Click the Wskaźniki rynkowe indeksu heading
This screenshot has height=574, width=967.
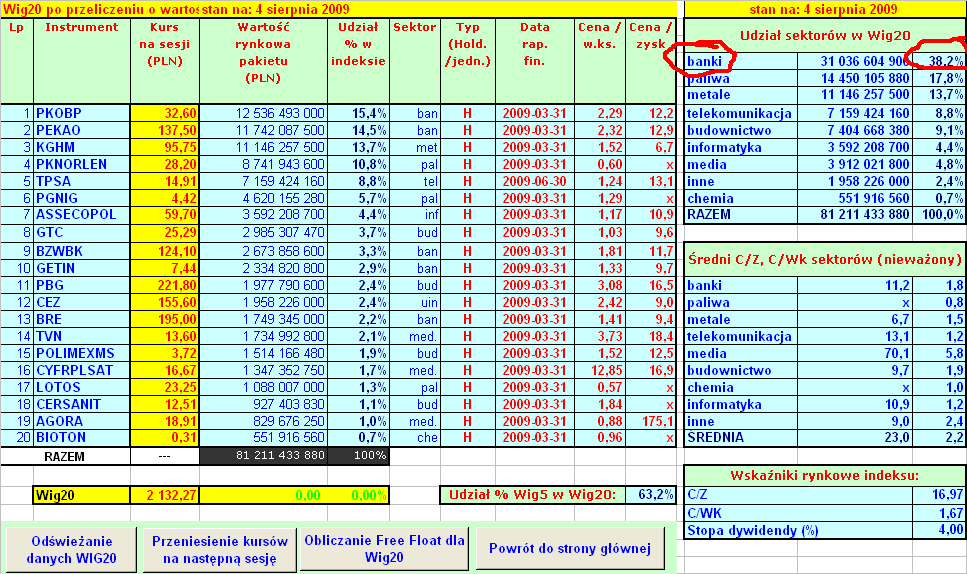pyautogui.click(x=825, y=475)
